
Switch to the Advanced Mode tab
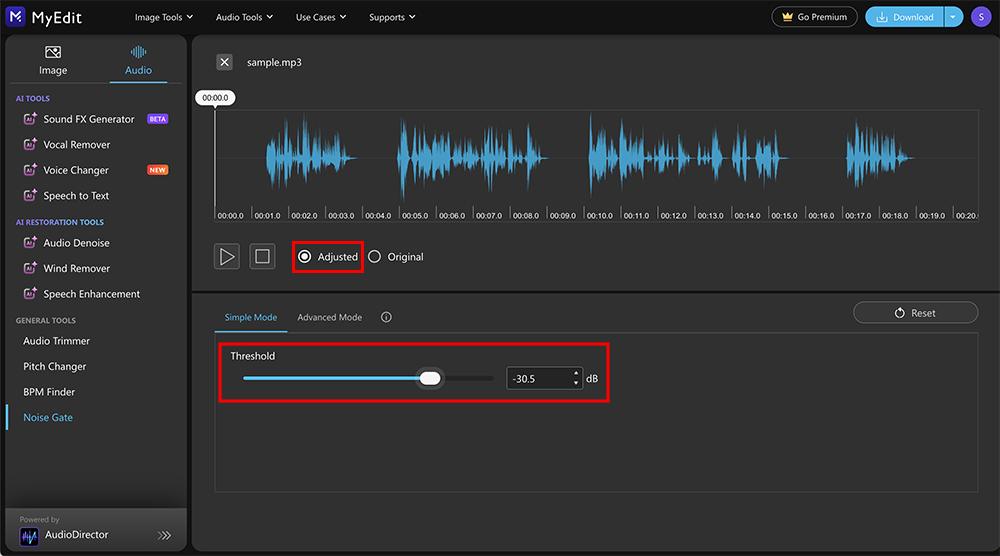click(x=329, y=317)
